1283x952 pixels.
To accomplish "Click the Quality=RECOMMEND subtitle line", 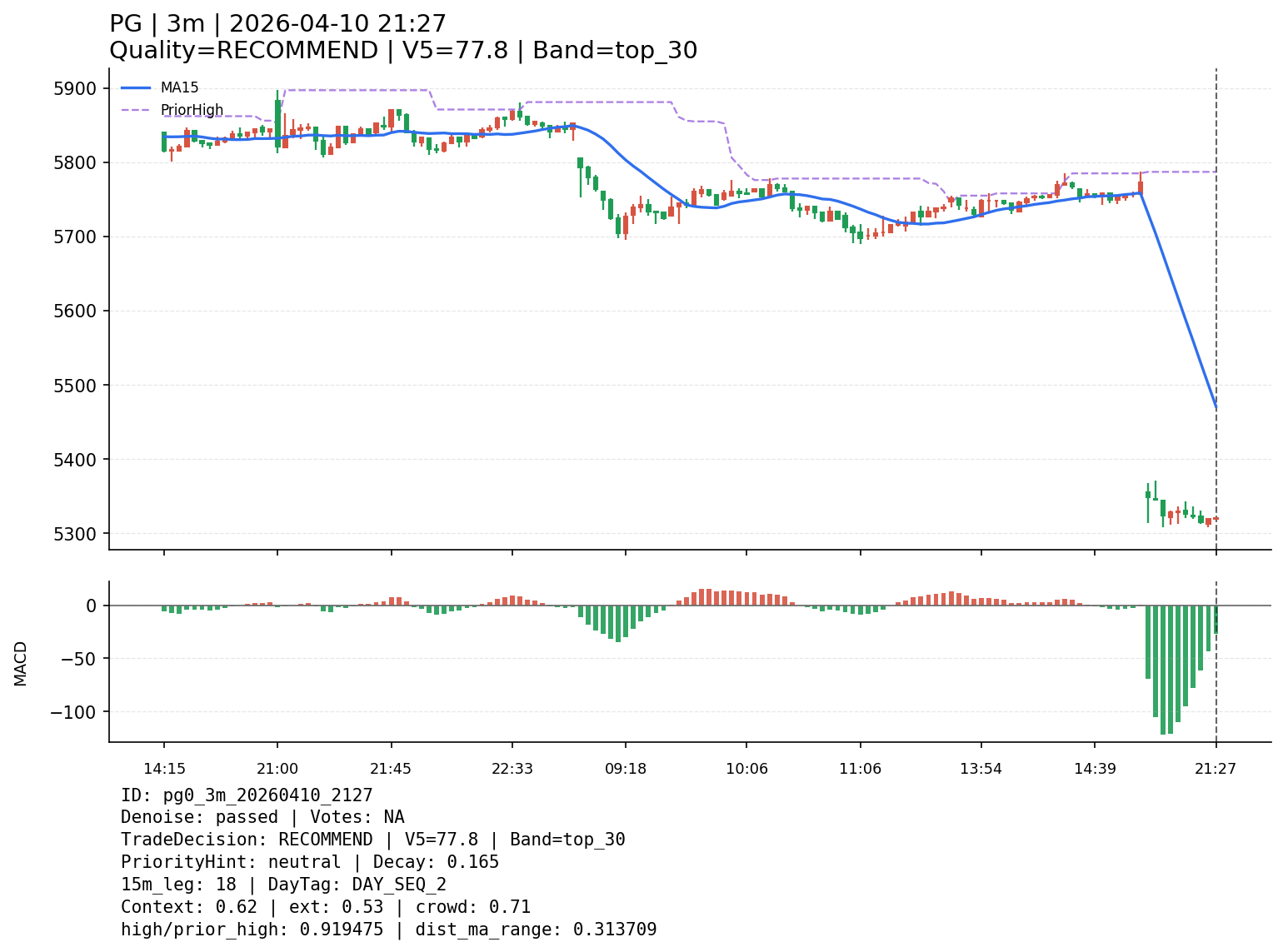I will coord(403,51).
